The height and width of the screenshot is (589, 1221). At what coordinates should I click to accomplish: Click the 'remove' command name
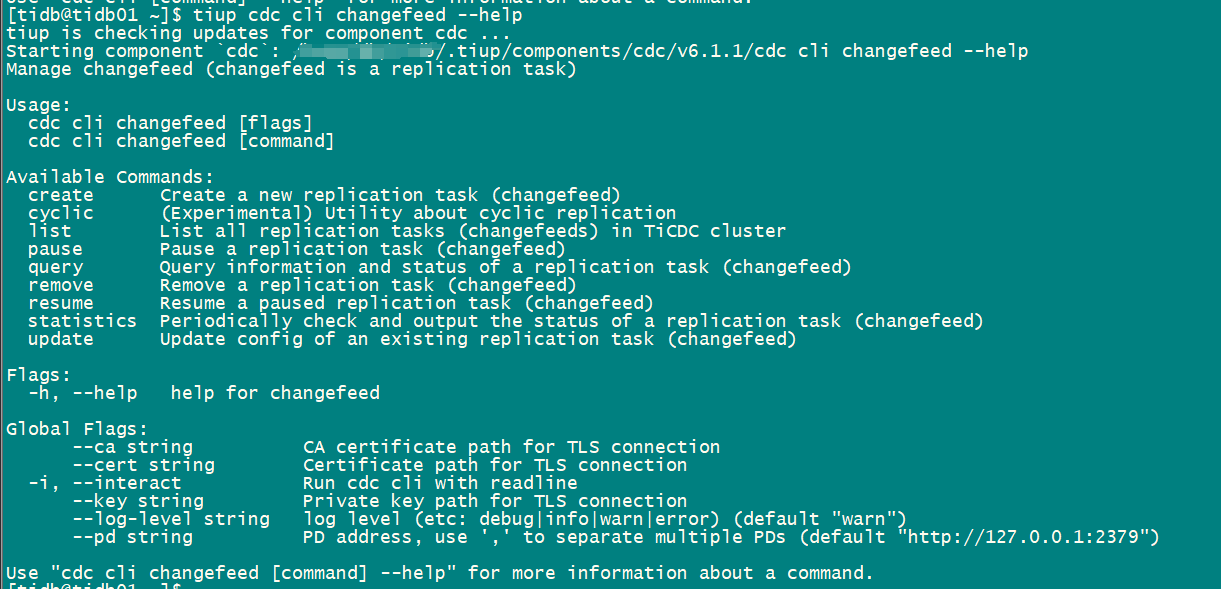(x=60, y=285)
